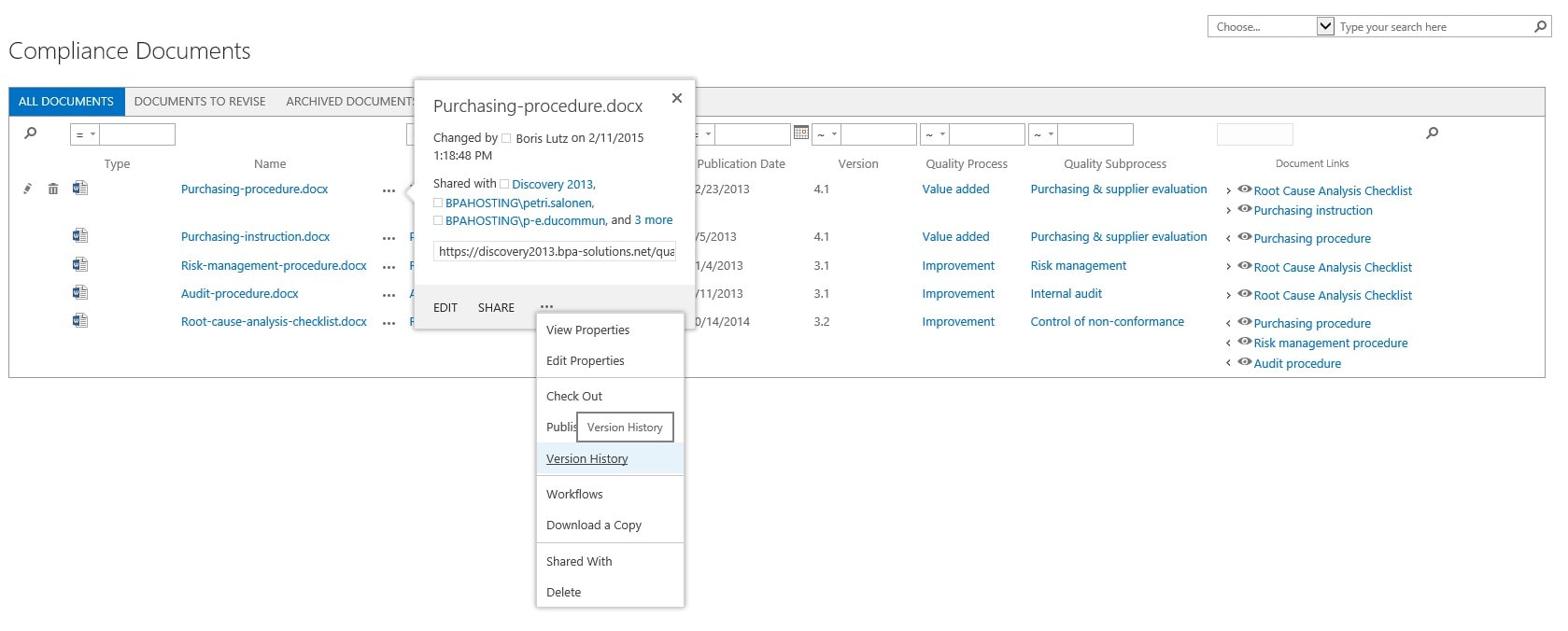The width and height of the screenshot is (1568, 631).
Task: Open the ellipsis for Purchasing-instruction.docx
Action: 388,238
